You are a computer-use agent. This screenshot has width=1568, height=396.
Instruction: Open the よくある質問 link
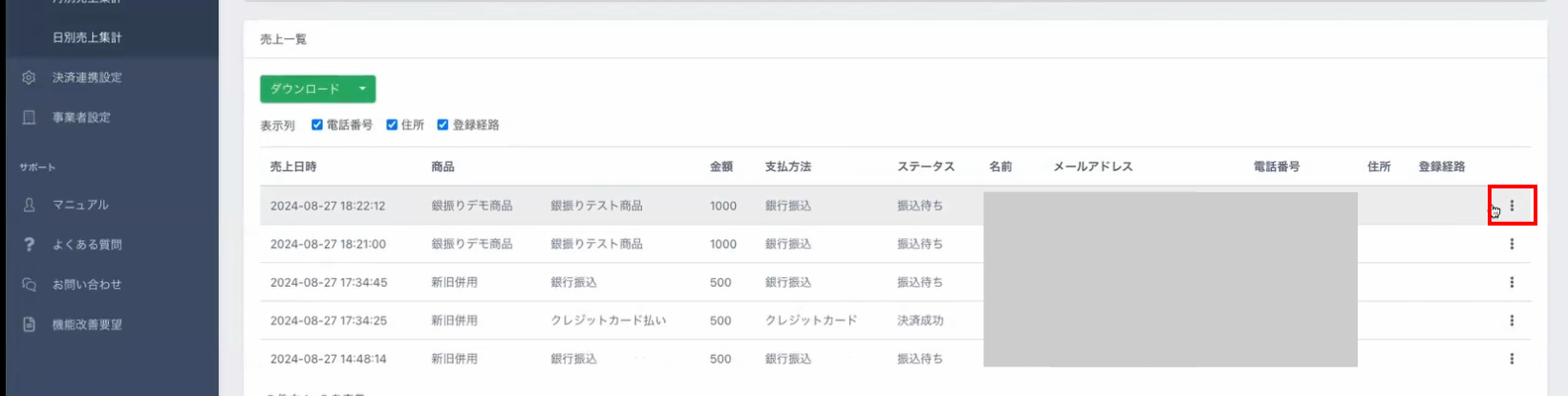87,245
